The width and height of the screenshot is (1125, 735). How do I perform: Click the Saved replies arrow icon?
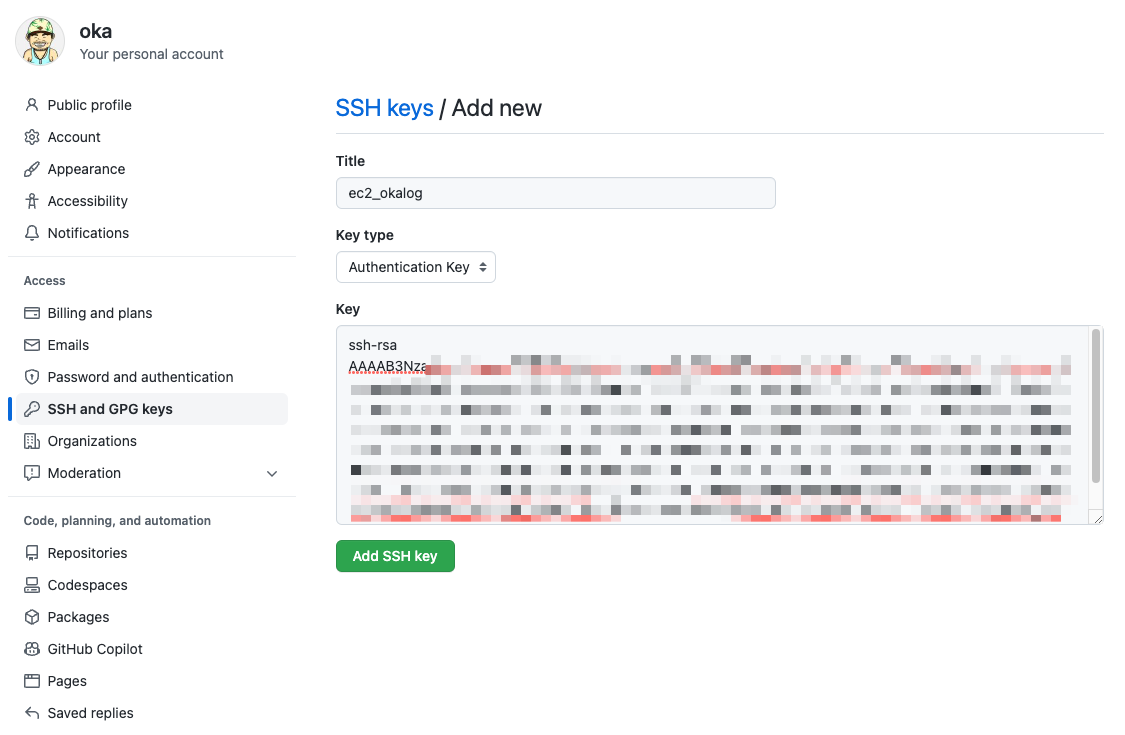coord(32,713)
